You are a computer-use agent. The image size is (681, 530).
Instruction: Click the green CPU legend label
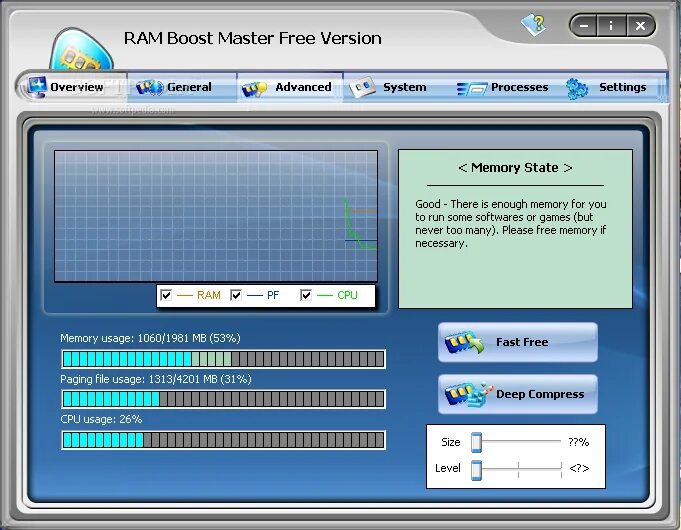point(347,295)
